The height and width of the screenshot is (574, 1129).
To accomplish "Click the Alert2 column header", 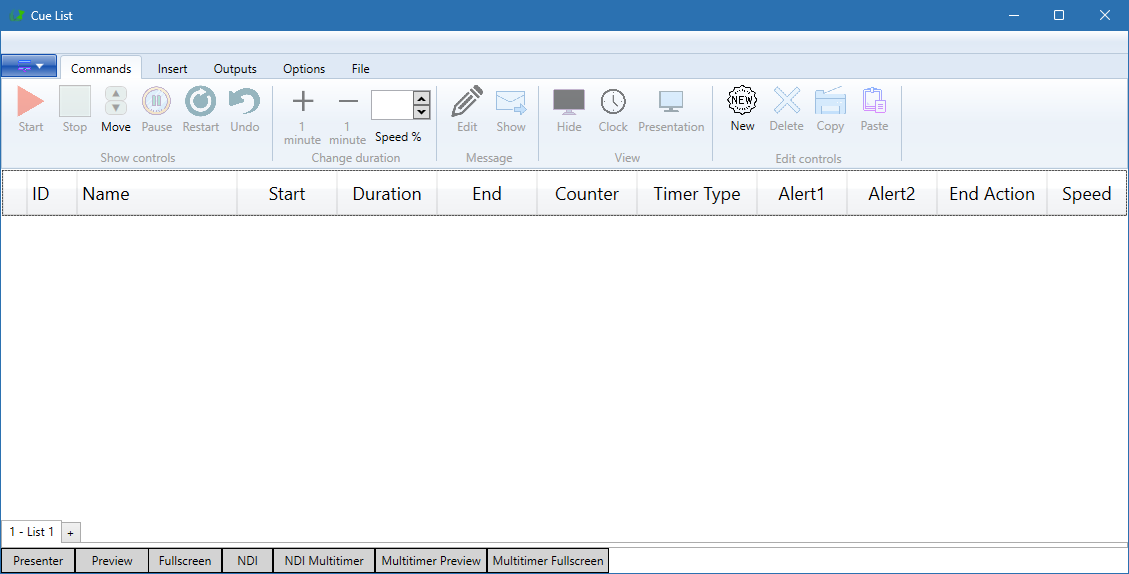I will [x=891, y=193].
